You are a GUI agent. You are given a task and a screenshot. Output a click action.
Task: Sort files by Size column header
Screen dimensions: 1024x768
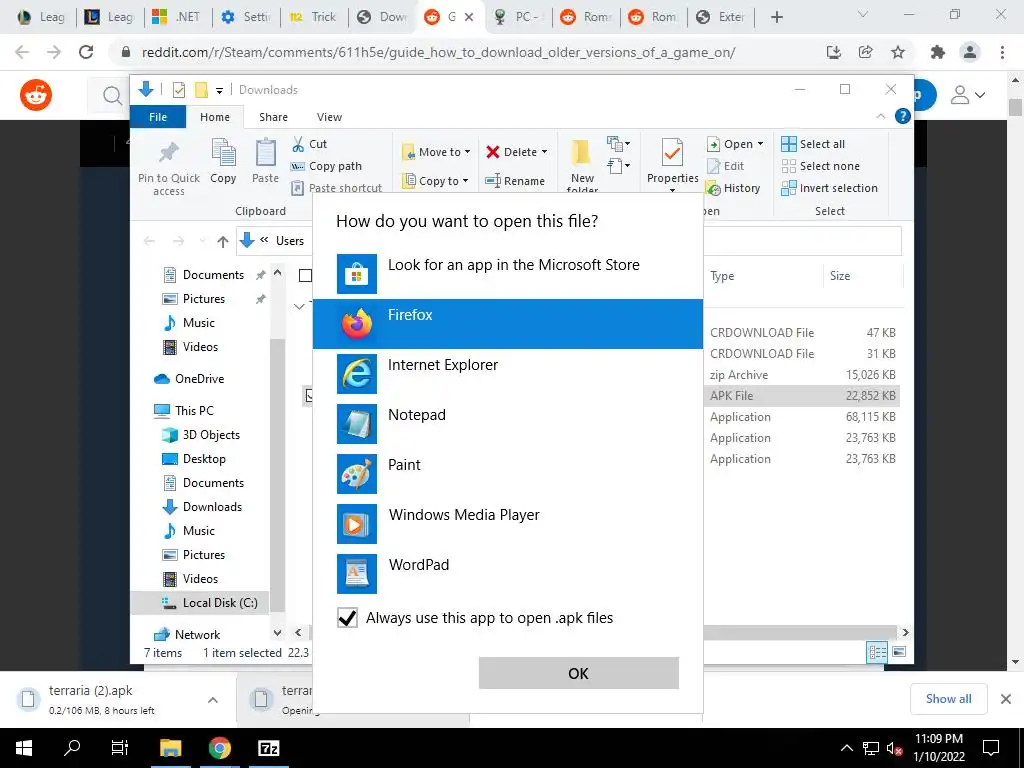tap(840, 276)
